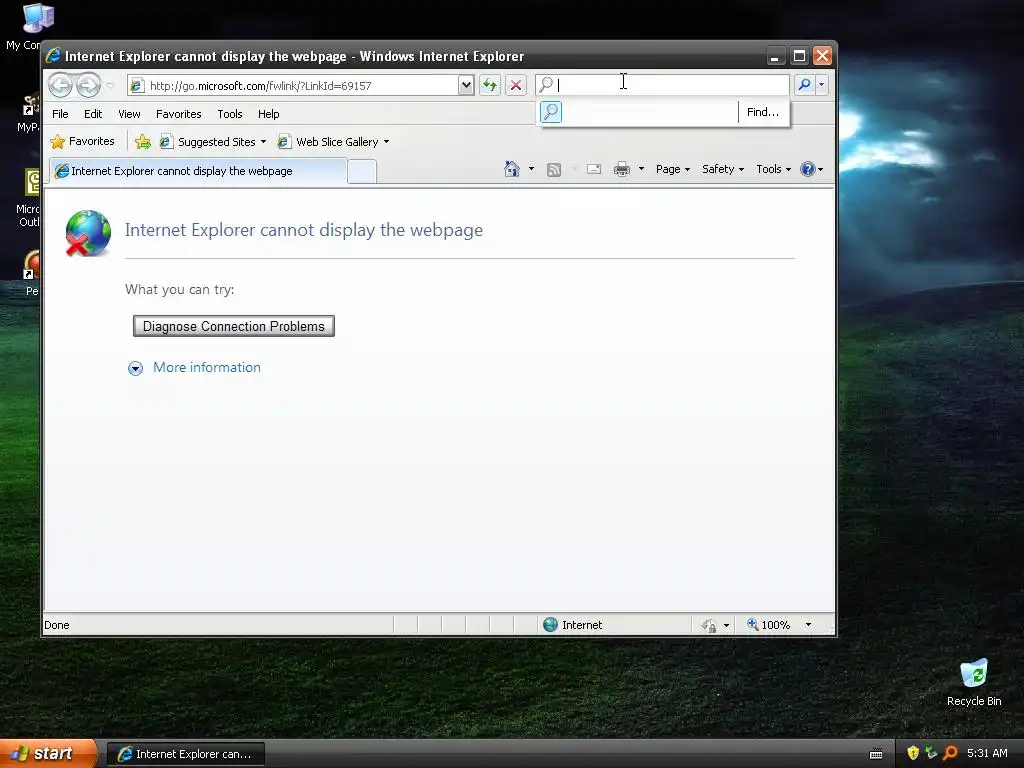Click the green Refresh arrows icon
This screenshot has width=1024, height=768.
pos(490,85)
